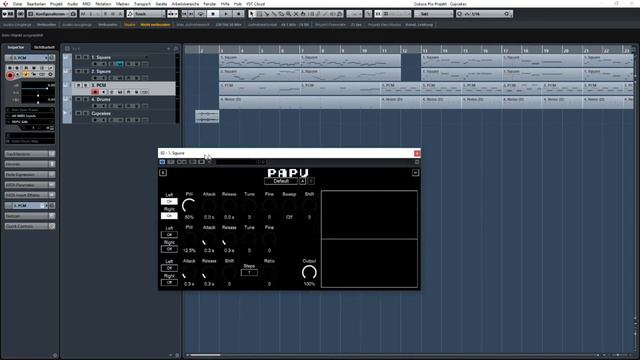Click the top-right icon in PAPU plugin panel

415,173
